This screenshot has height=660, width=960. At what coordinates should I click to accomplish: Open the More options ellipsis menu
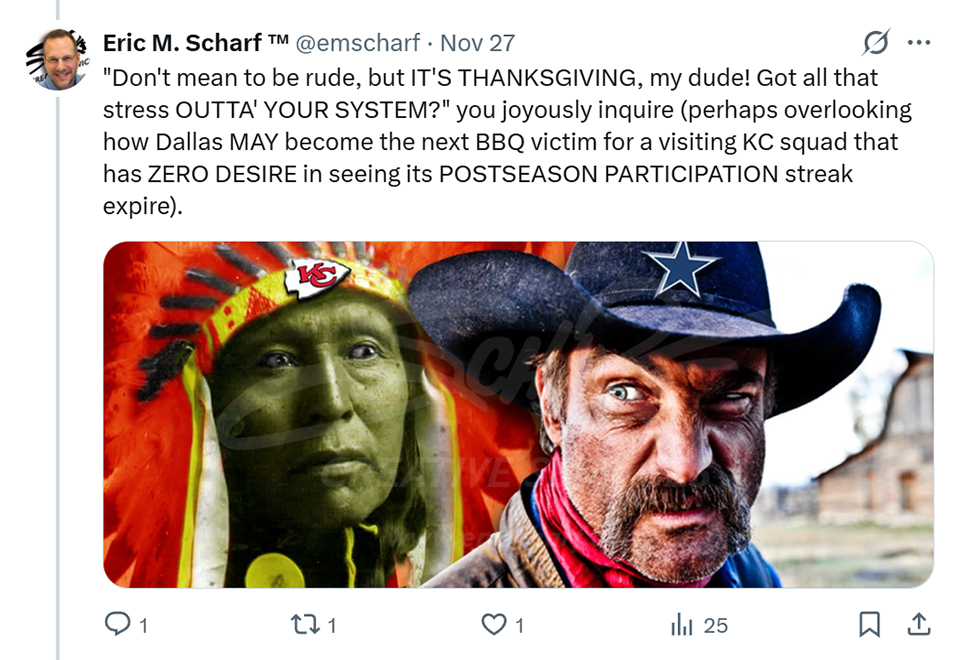(x=918, y=43)
